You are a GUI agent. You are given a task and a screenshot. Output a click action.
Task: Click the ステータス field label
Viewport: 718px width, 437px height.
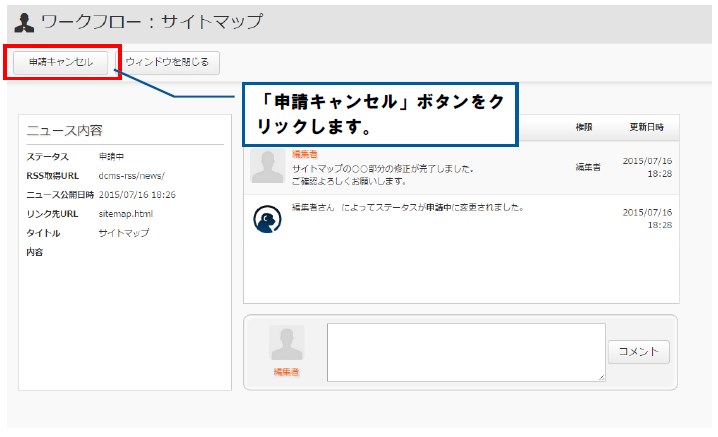47,157
